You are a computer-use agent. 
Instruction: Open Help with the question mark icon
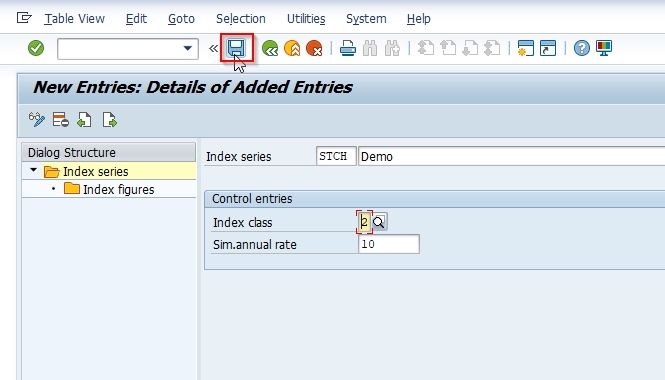tap(581, 48)
